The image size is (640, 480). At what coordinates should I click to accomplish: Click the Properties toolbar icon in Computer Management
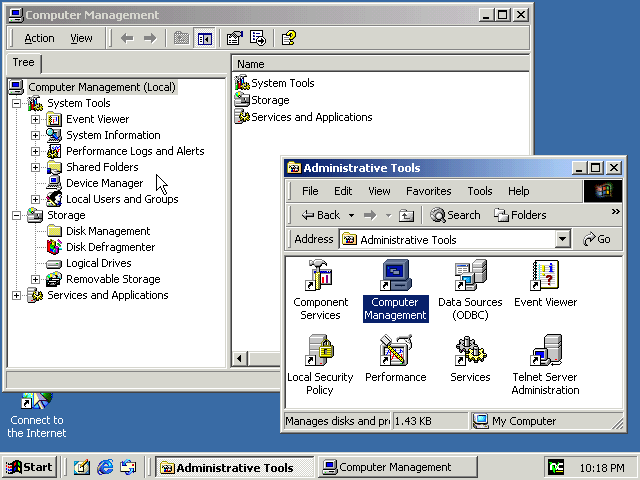point(235,38)
